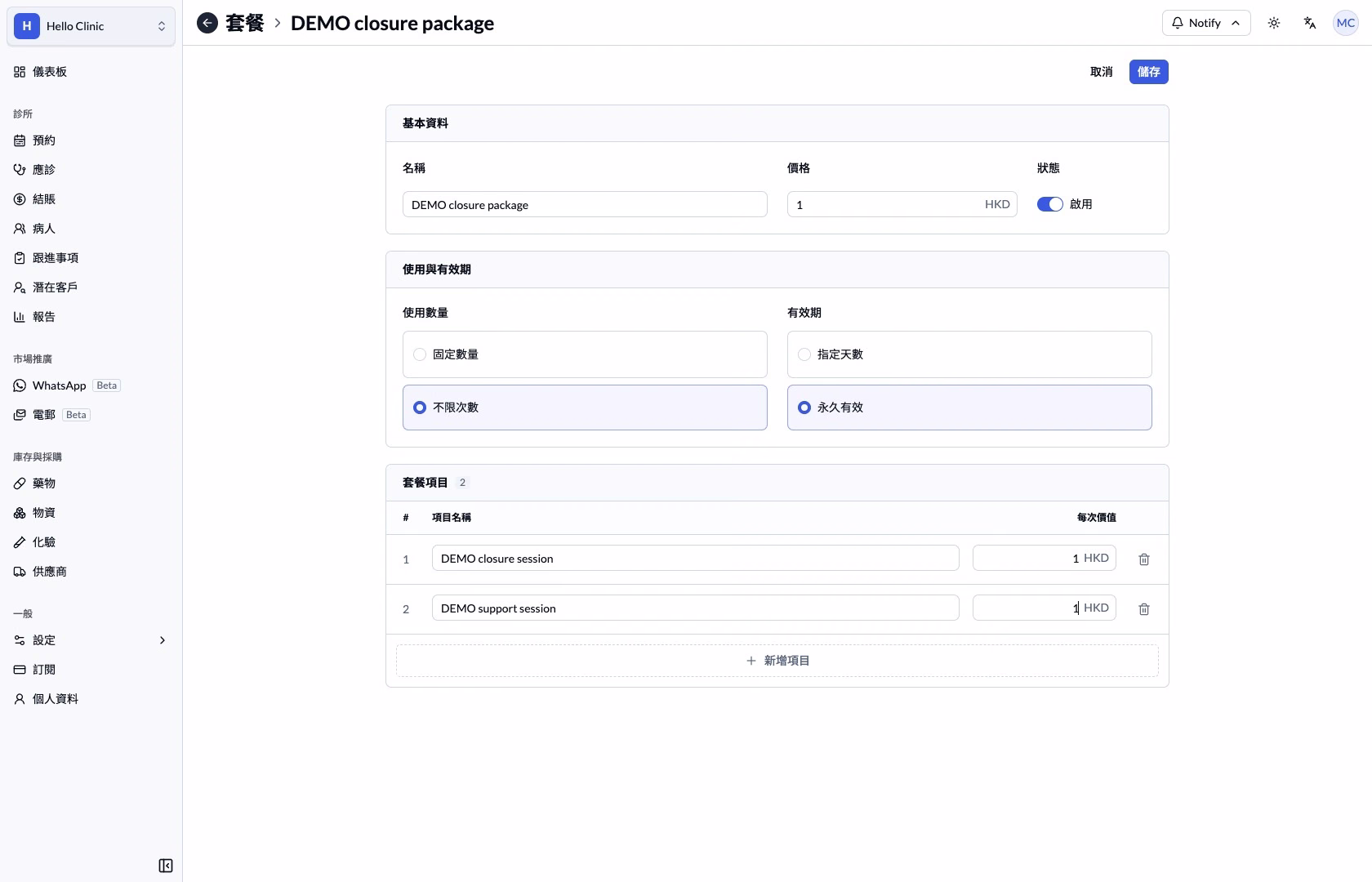Delete the DEMO closure session row

(x=1144, y=559)
